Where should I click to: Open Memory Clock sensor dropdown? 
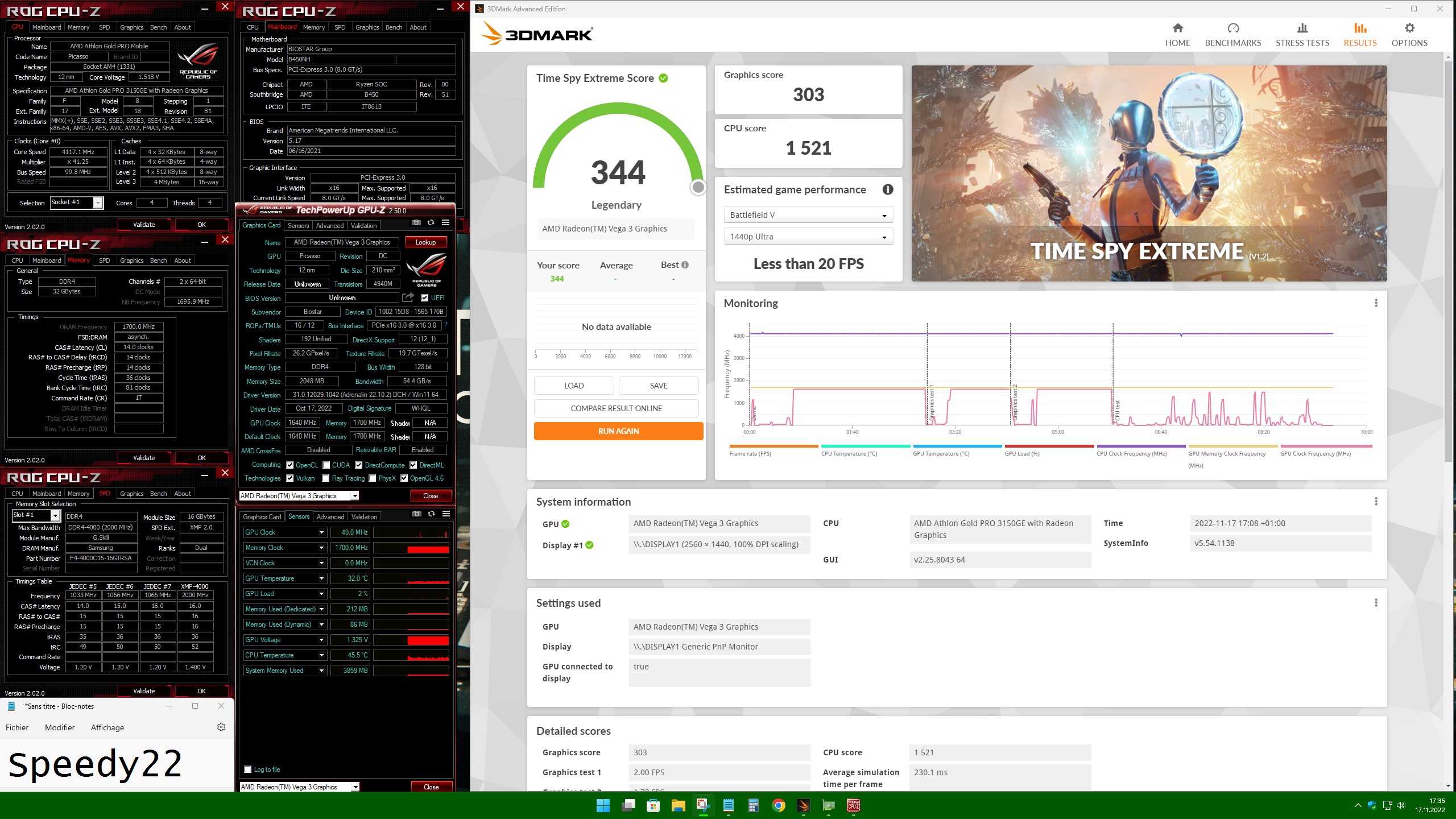tap(321, 548)
